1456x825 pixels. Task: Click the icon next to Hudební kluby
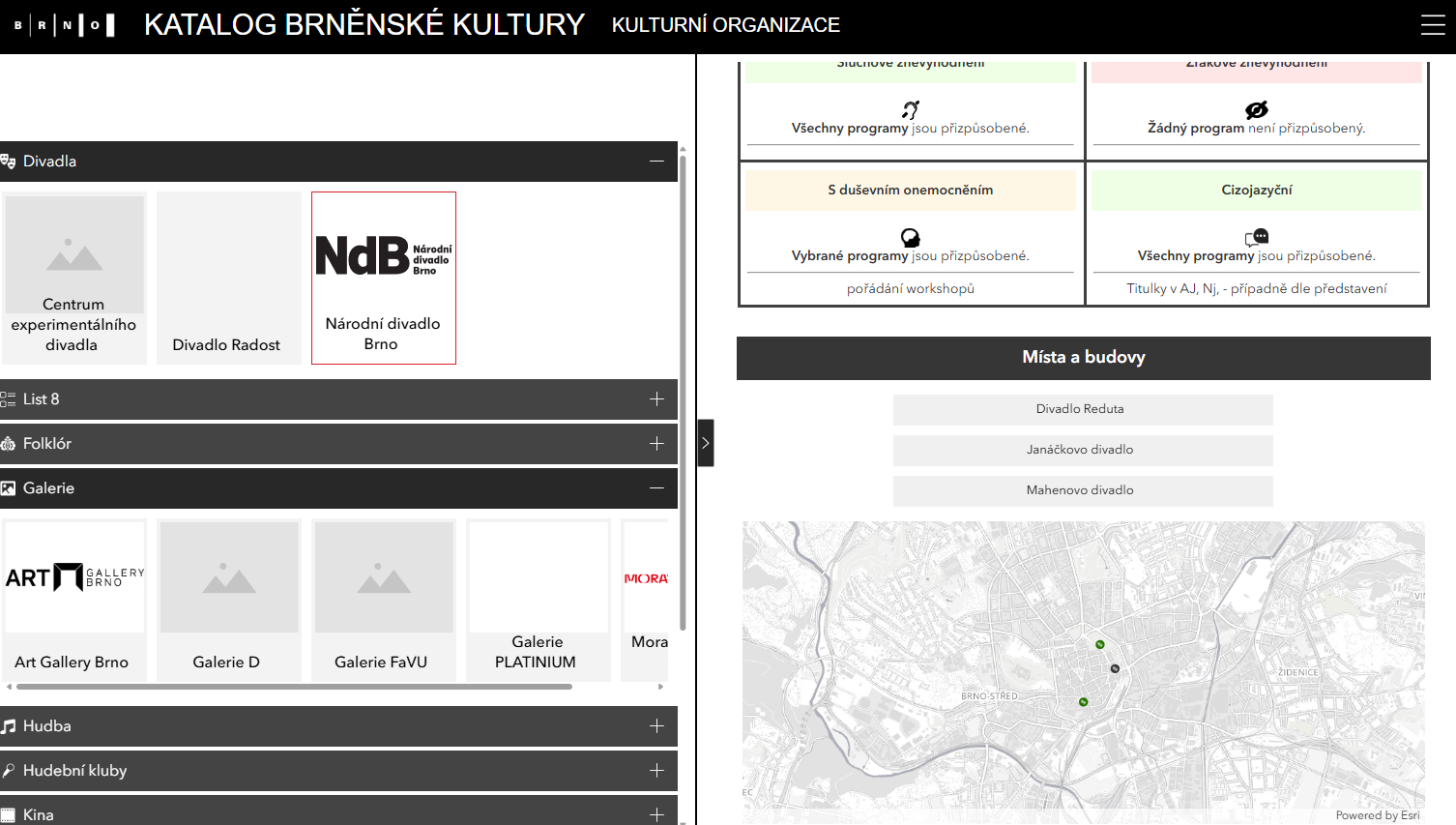pyautogui.click(x=11, y=770)
